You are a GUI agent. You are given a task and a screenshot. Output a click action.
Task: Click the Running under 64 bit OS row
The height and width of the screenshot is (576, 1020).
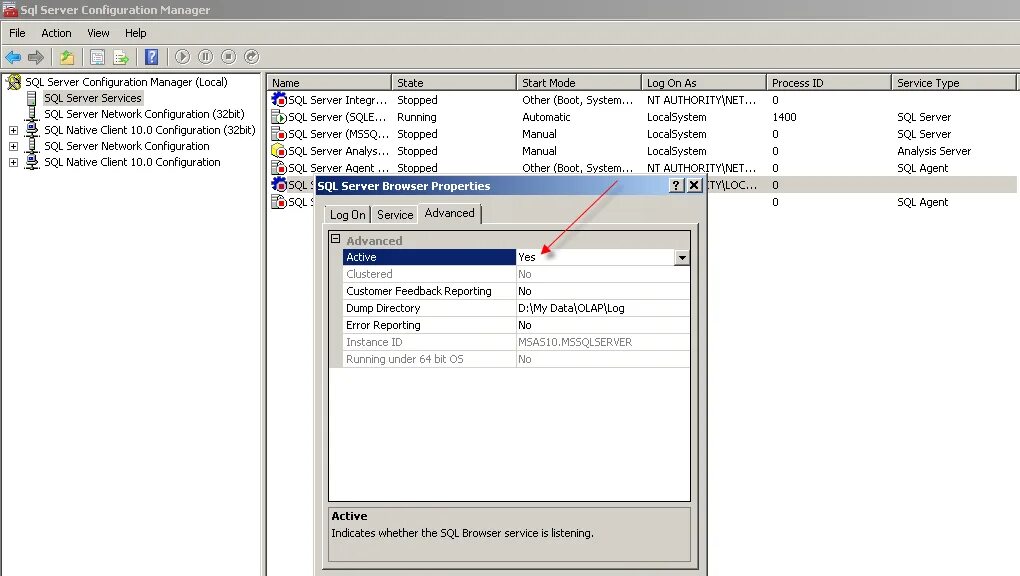pos(516,359)
